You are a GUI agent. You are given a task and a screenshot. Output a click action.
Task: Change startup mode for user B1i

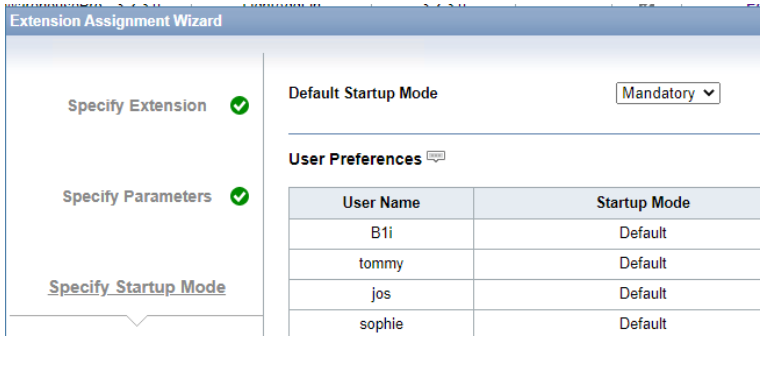[643, 233]
